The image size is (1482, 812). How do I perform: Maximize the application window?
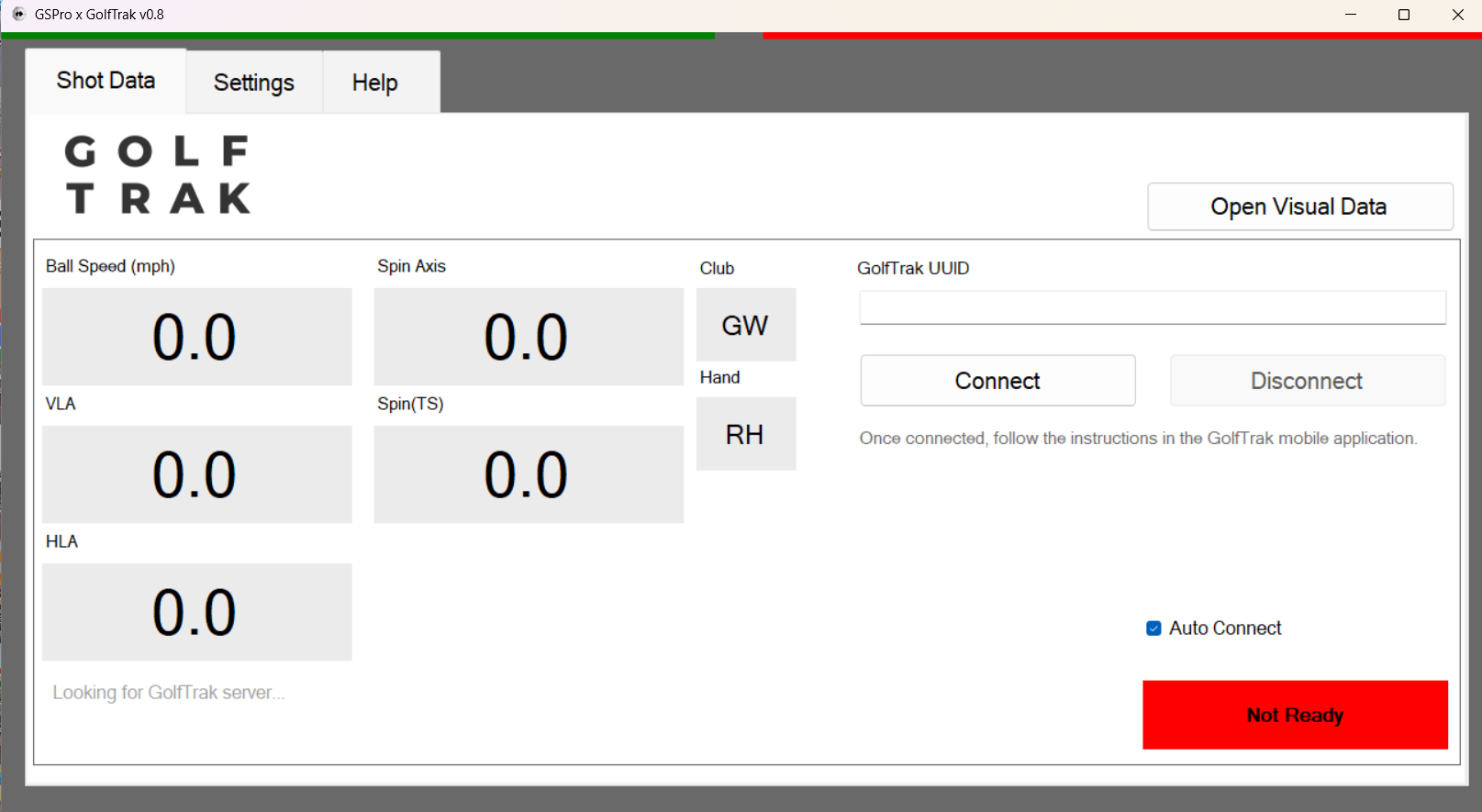(1403, 15)
